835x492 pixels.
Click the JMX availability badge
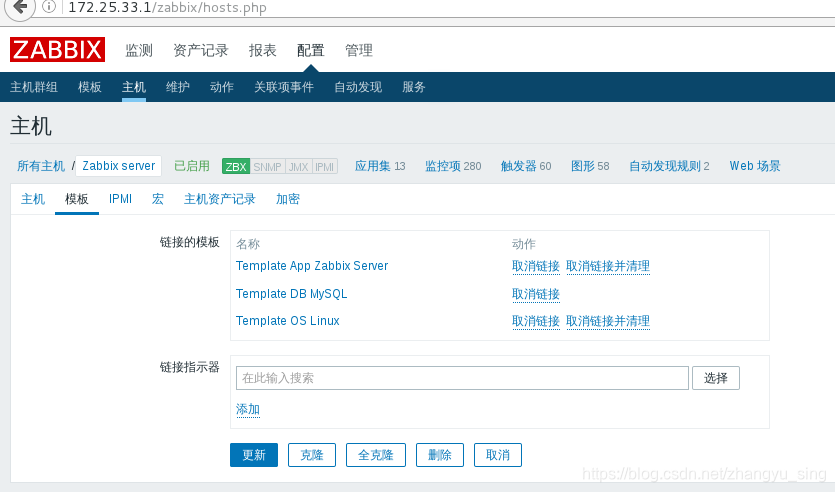point(299,167)
